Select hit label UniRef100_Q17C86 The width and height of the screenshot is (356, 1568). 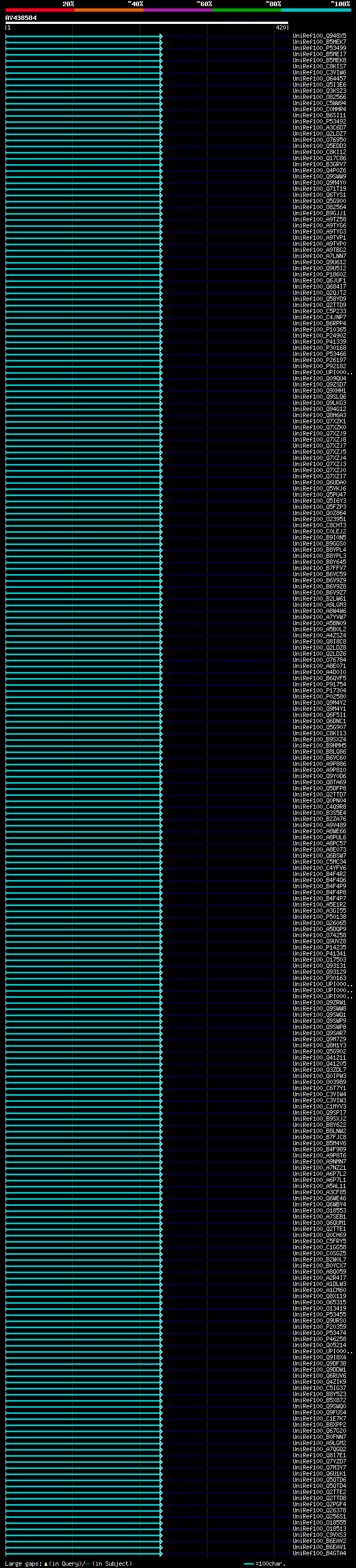point(319,159)
